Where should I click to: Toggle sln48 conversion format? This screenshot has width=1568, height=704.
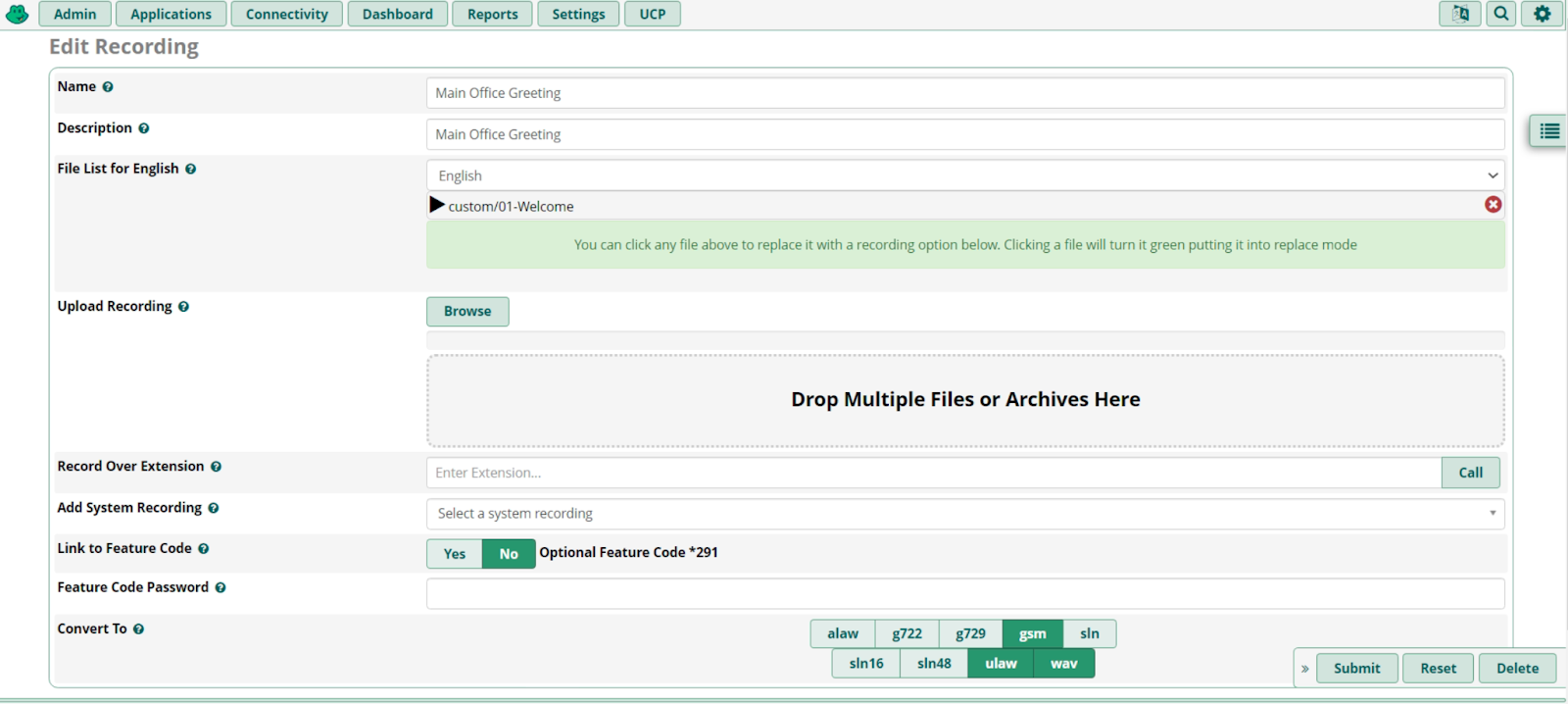tap(935, 664)
